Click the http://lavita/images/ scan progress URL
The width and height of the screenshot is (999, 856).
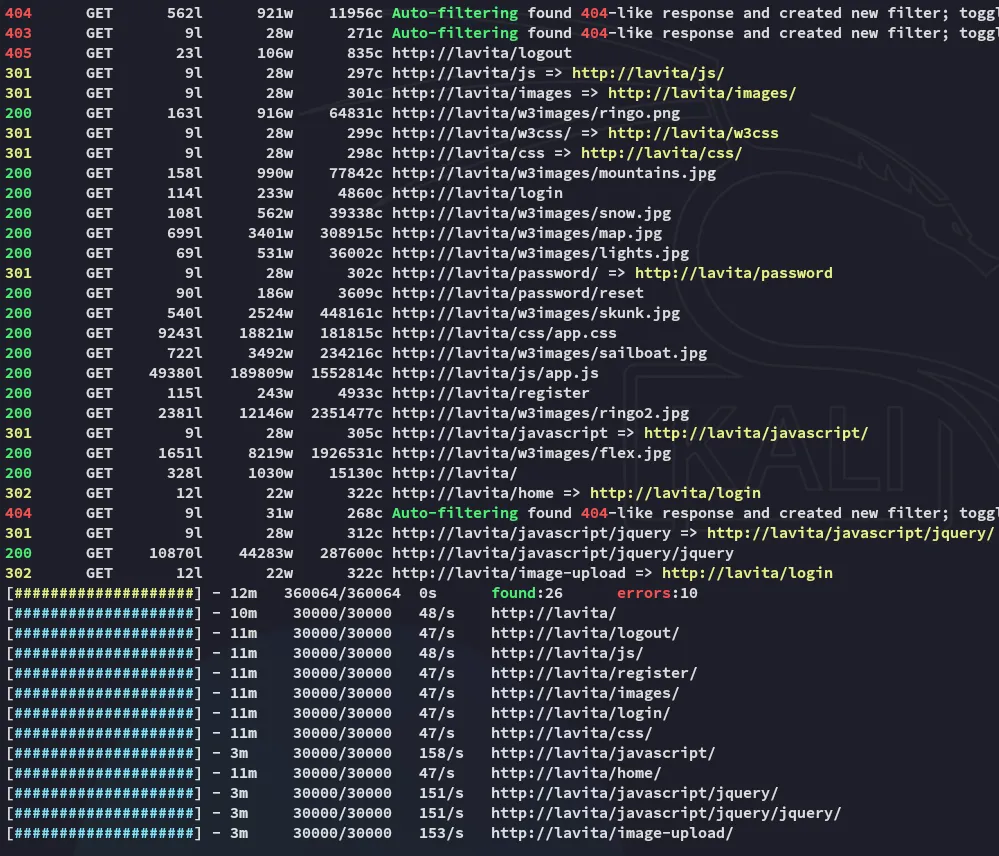[585, 693]
